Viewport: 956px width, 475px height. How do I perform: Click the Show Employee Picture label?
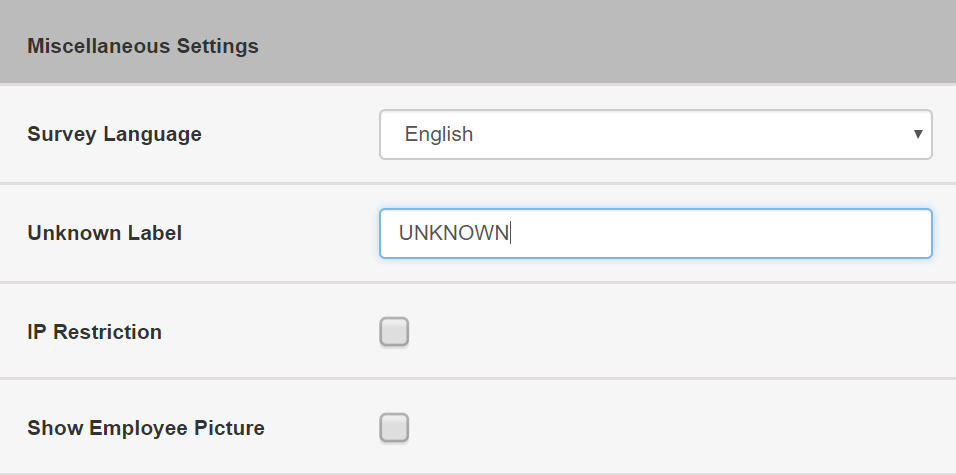[x=146, y=428]
